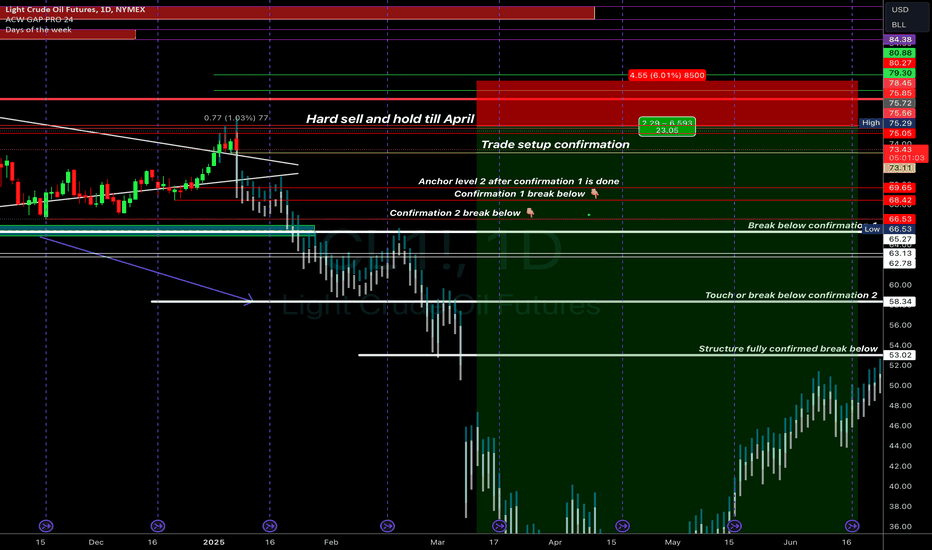Select the Confirmation 1 break below text
Image resolution: width=932 pixels, height=550 pixels.
pyautogui.click(x=519, y=194)
